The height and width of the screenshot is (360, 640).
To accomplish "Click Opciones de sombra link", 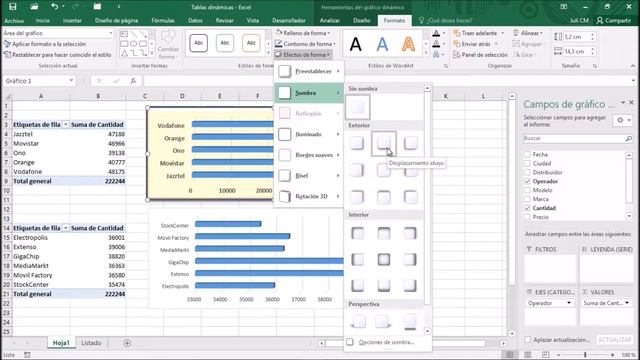I will (x=386, y=342).
